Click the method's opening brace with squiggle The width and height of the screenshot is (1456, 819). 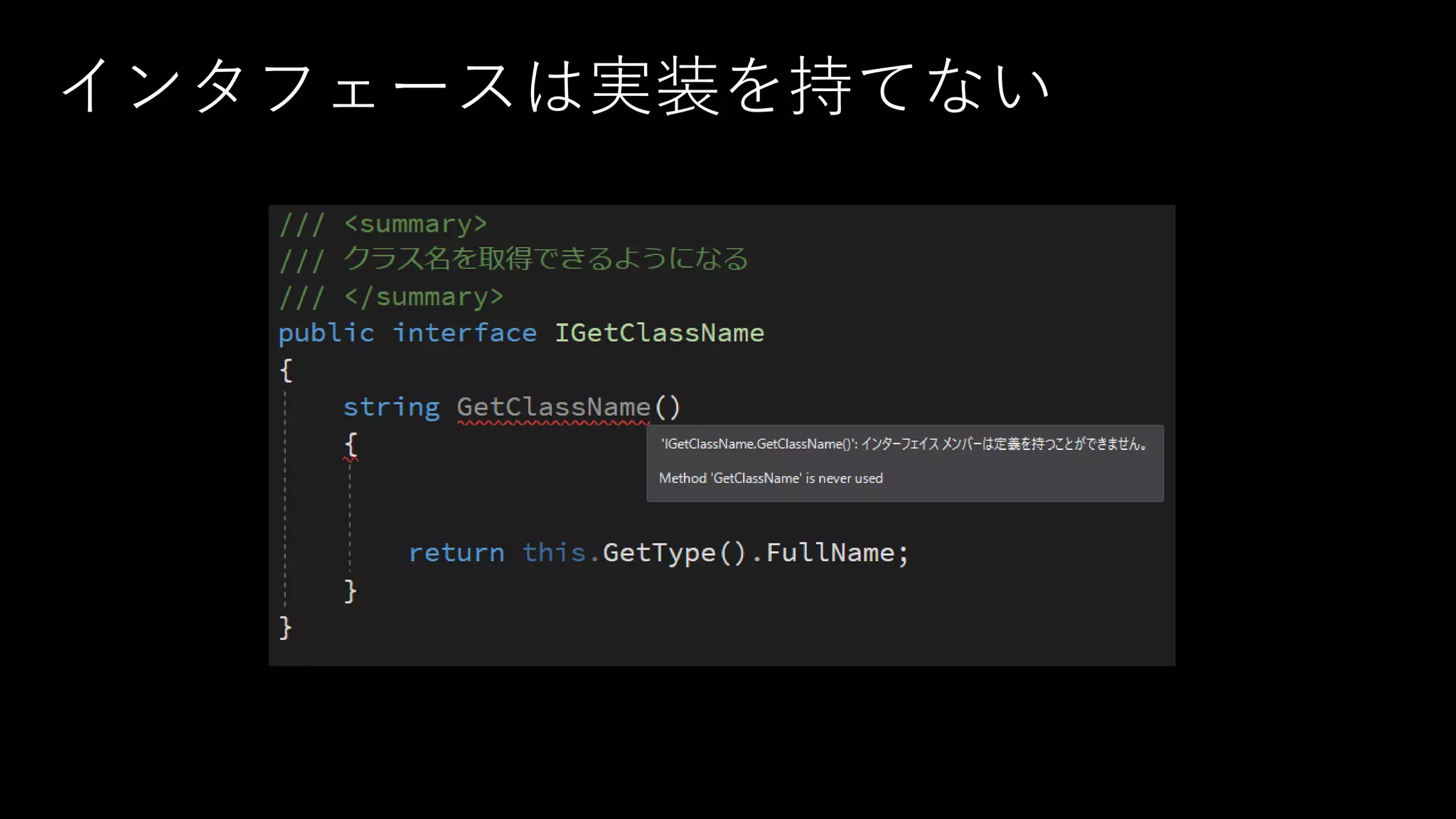pos(350,446)
